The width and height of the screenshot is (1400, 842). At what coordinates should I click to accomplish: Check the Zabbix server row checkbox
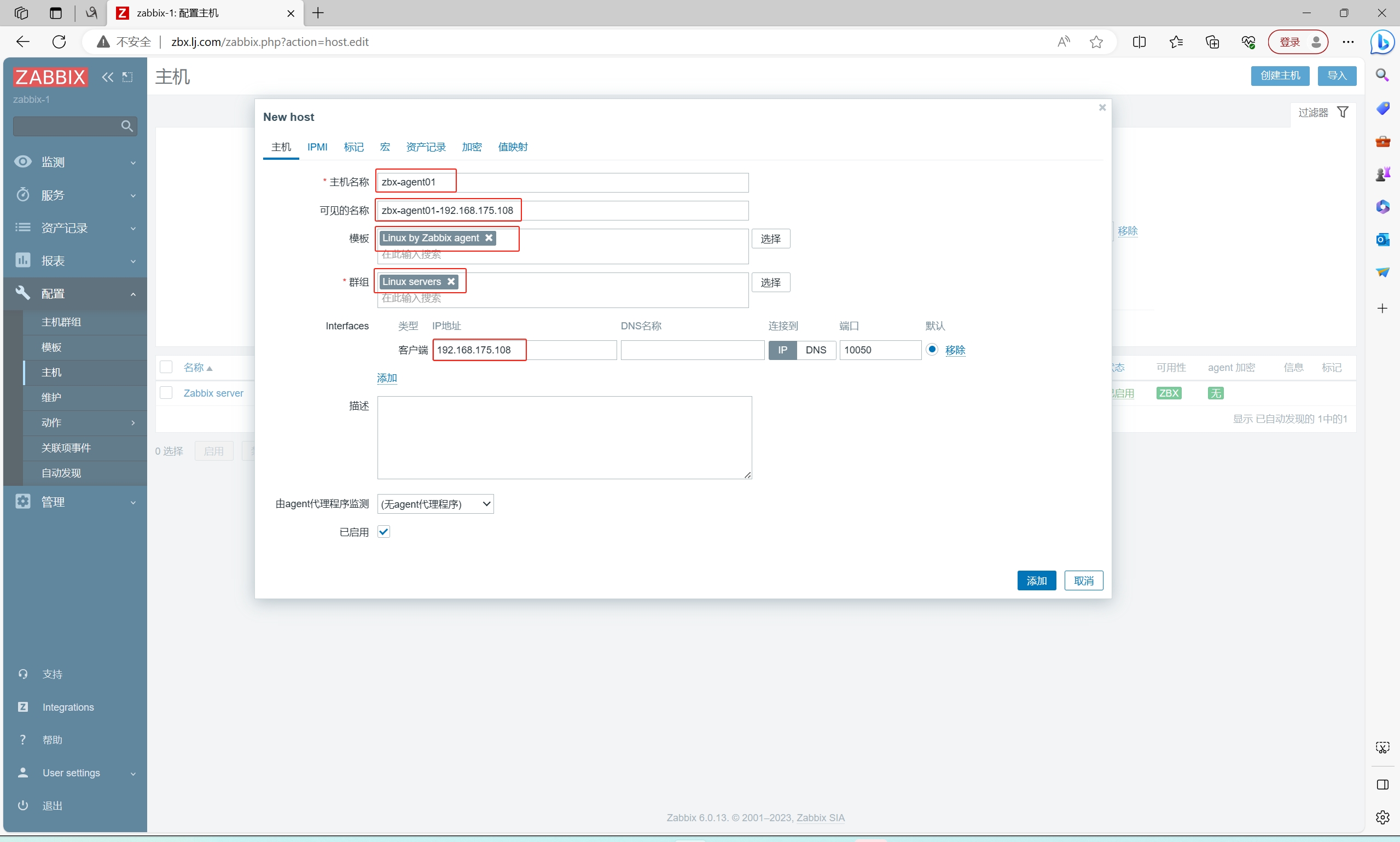tap(166, 393)
